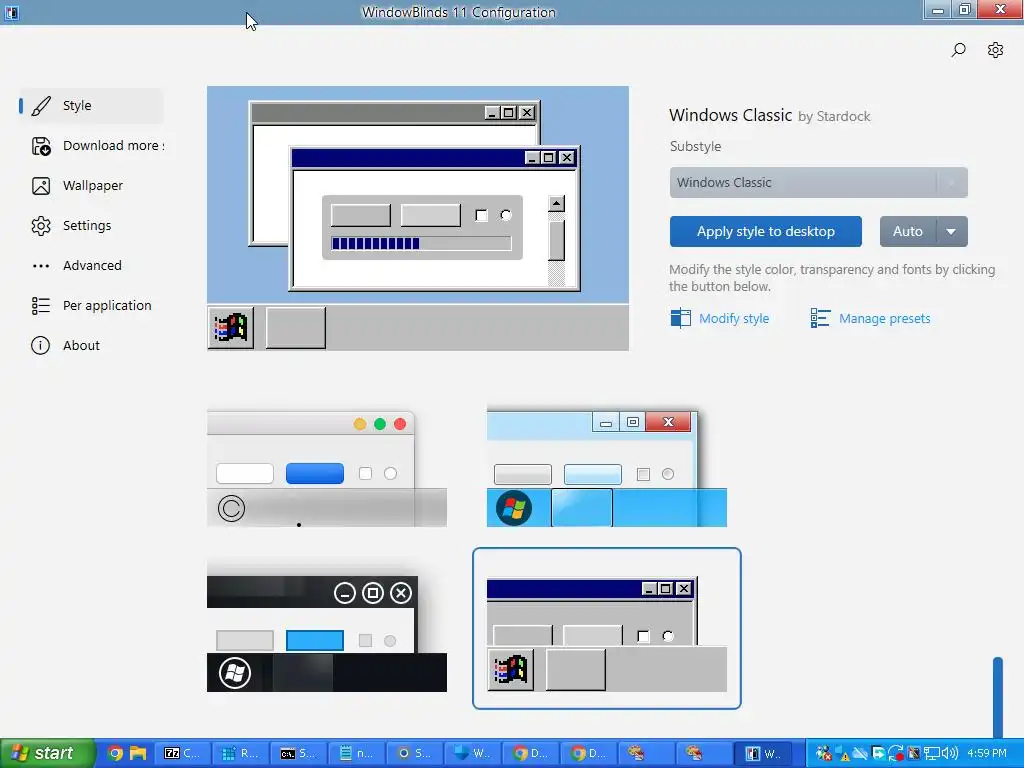Click Apply style to desktop
Screen dimensions: 1024x768
765,231
